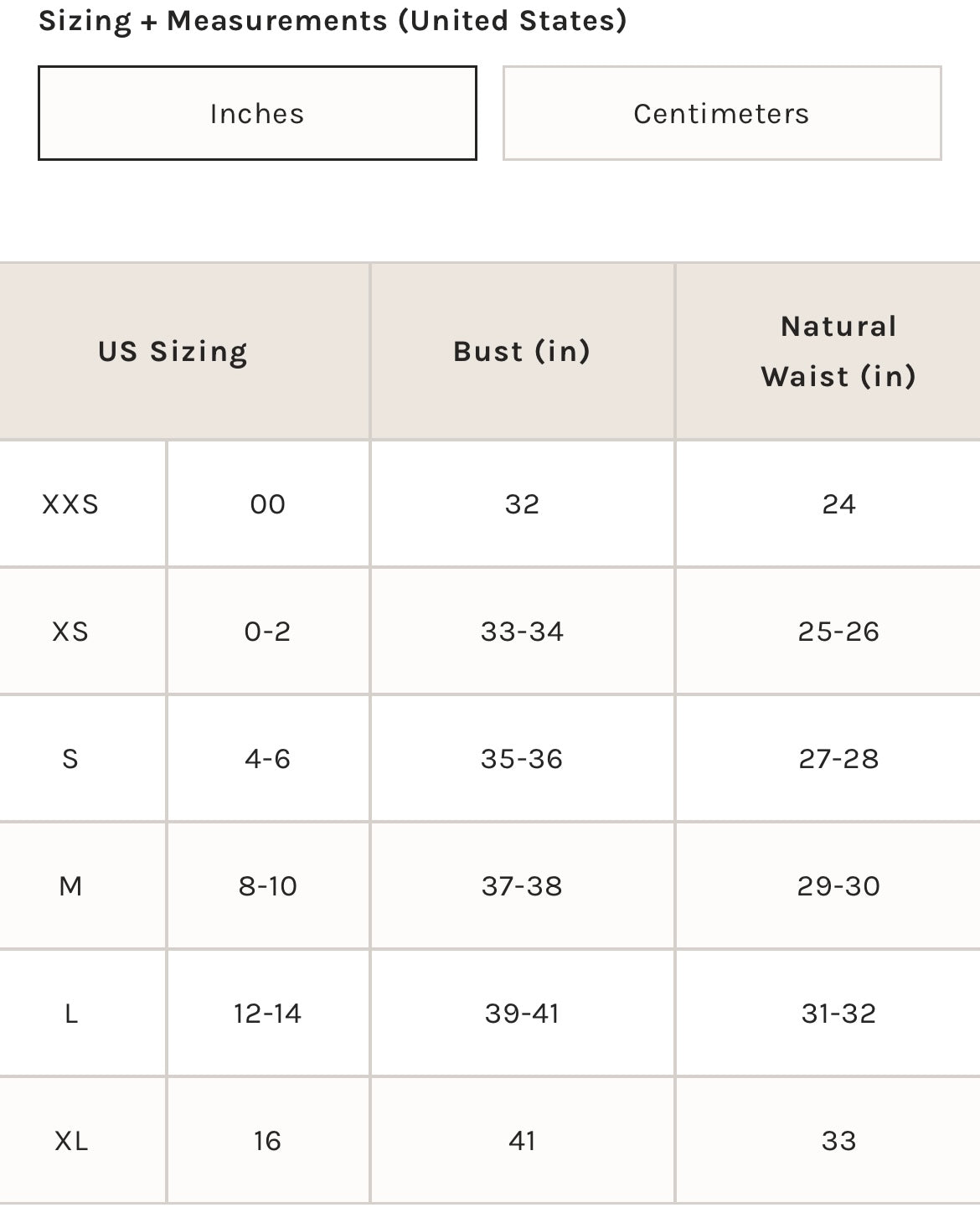Click the 35-36 bust measurement cell
The image size is (980, 1223).
tap(522, 759)
